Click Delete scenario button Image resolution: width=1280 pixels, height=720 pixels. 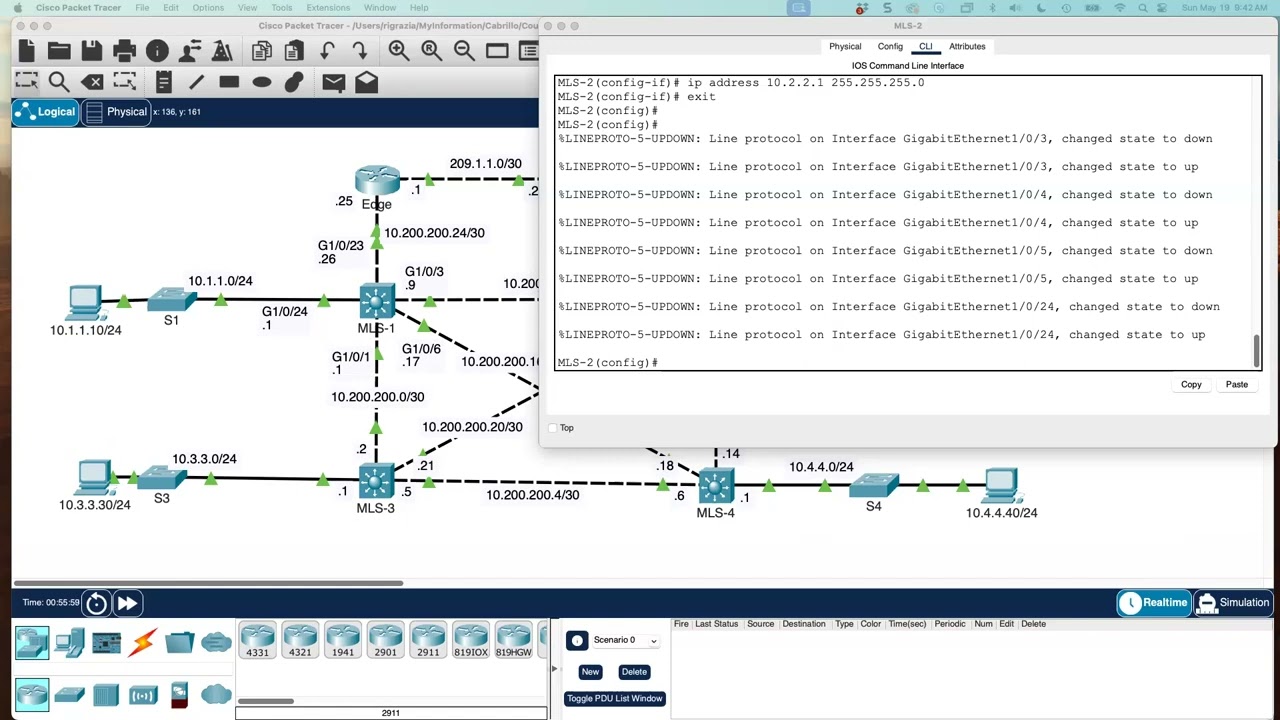click(x=634, y=672)
